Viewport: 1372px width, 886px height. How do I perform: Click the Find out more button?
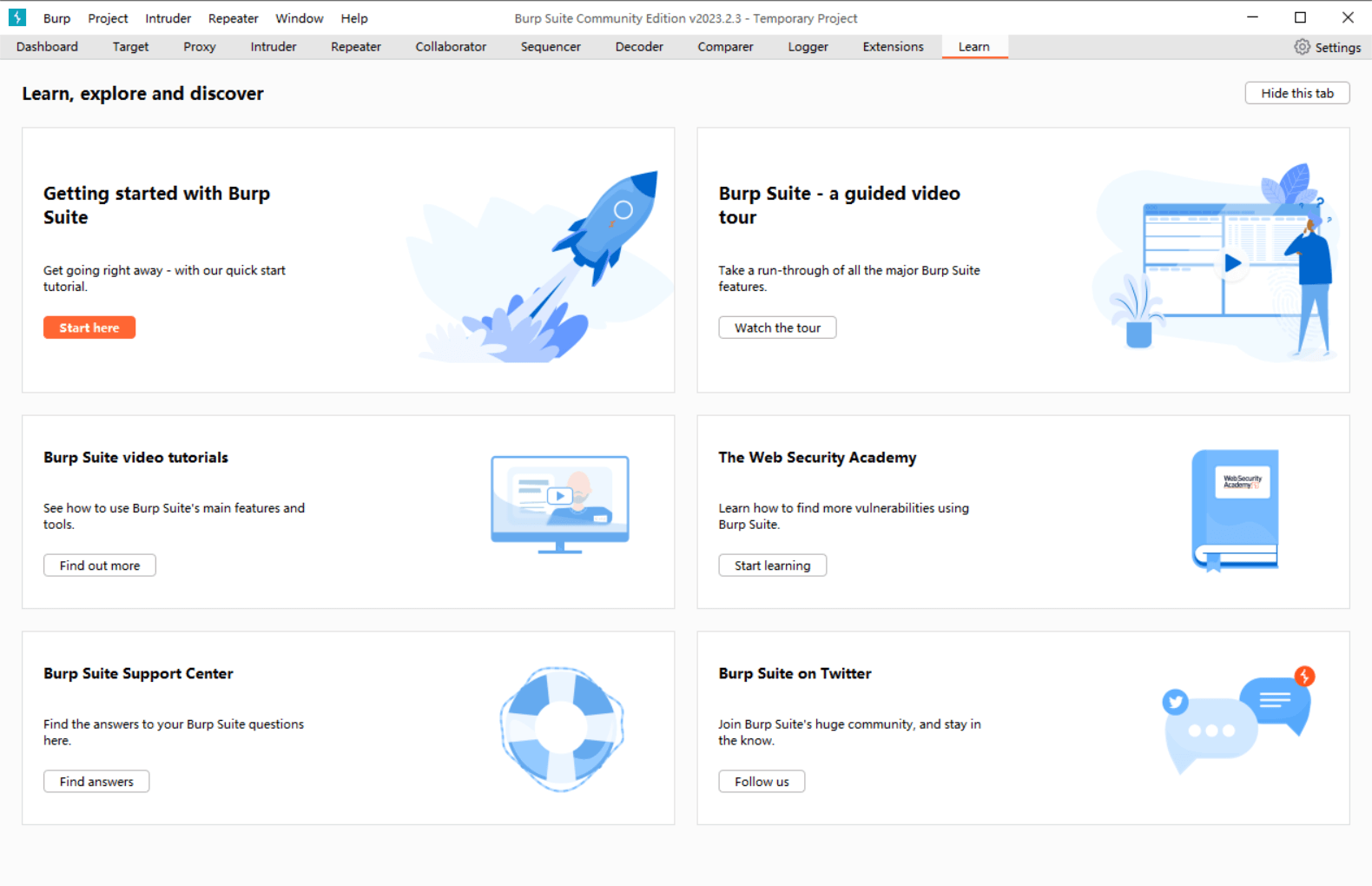pos(100,565)
